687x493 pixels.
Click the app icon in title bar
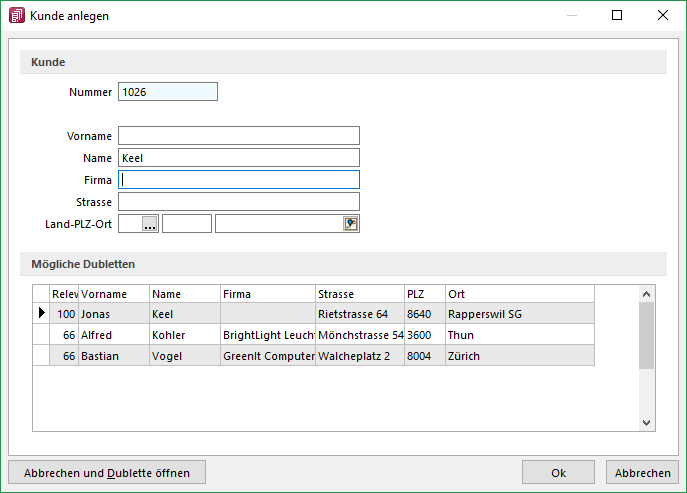pyautogui.click(x=17, y=15)
